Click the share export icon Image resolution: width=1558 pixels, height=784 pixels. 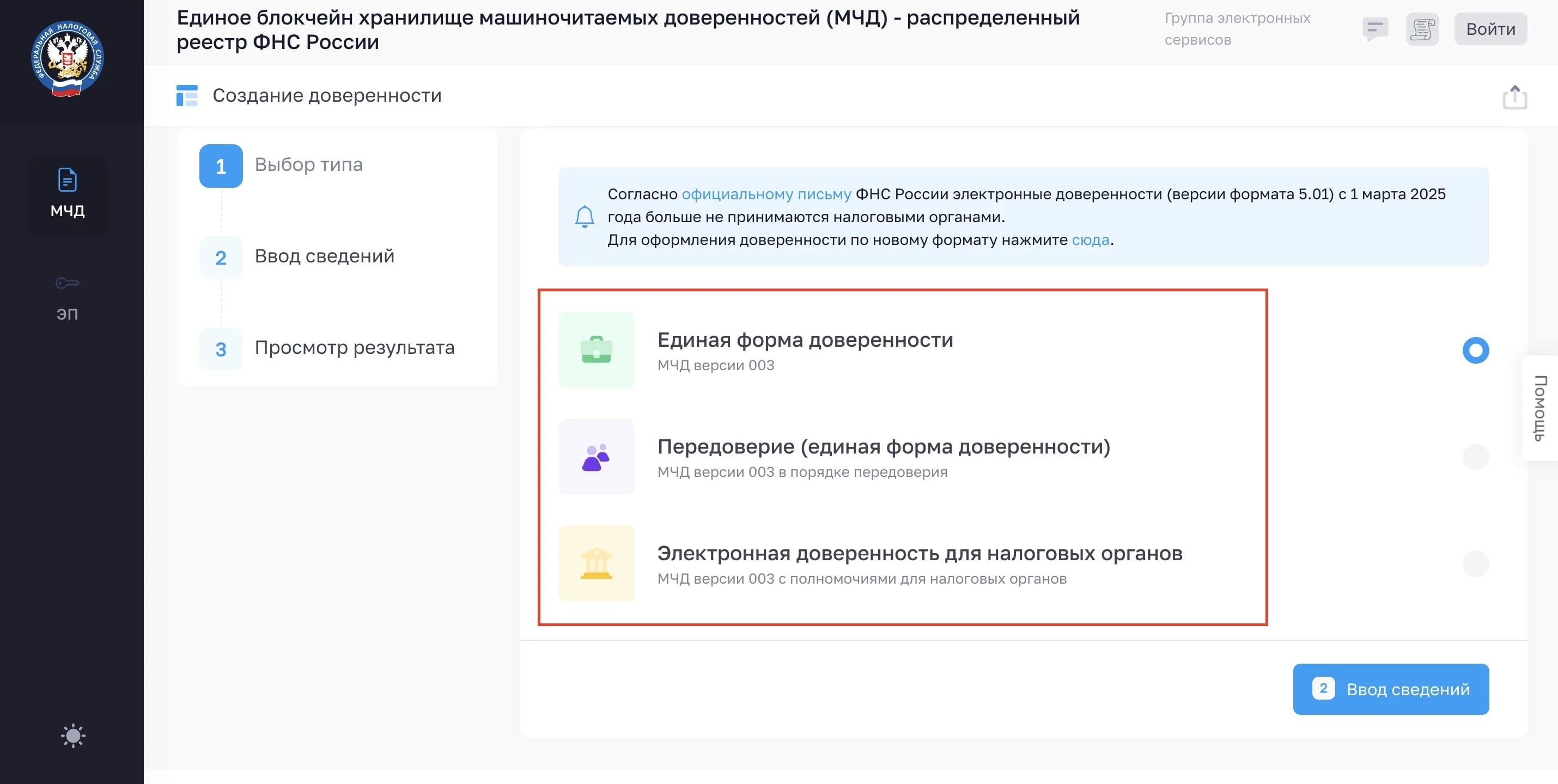click(x=1514, y=97)
